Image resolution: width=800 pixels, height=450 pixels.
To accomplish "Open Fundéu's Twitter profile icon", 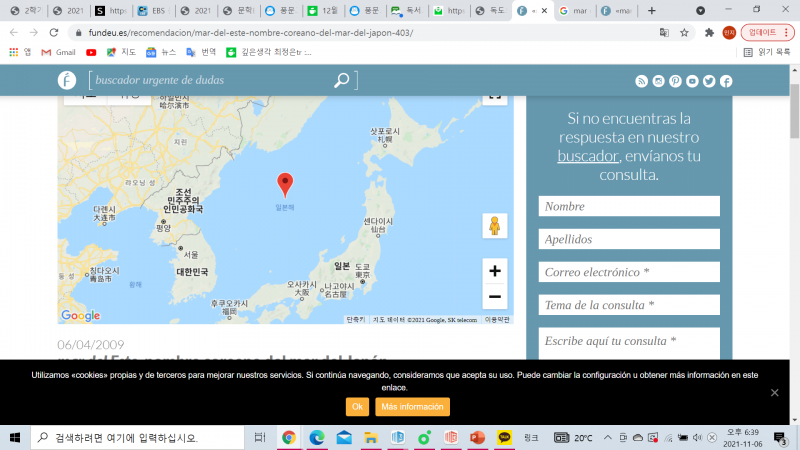I will (x=709, y=81).
